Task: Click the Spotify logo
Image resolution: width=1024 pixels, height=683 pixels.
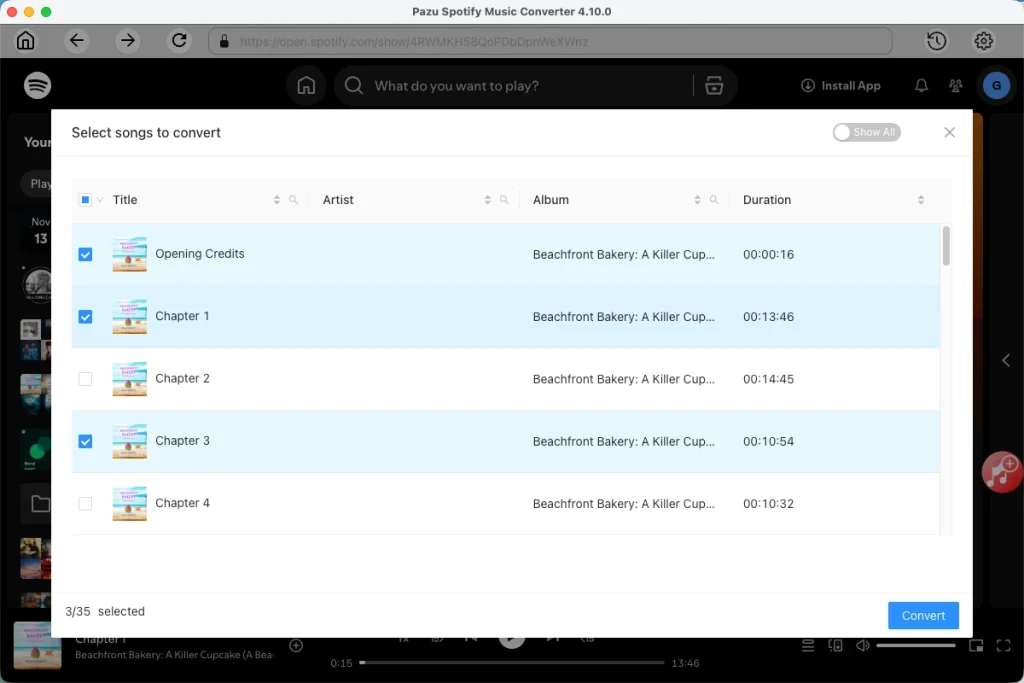Action: (x=37, y=86)
